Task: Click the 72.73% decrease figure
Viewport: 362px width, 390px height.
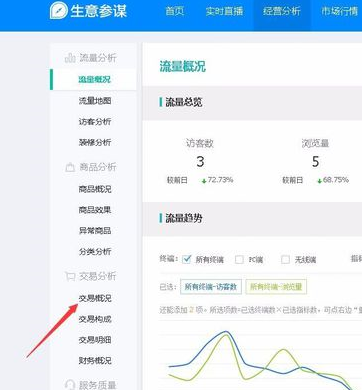Action: [220, 180]
